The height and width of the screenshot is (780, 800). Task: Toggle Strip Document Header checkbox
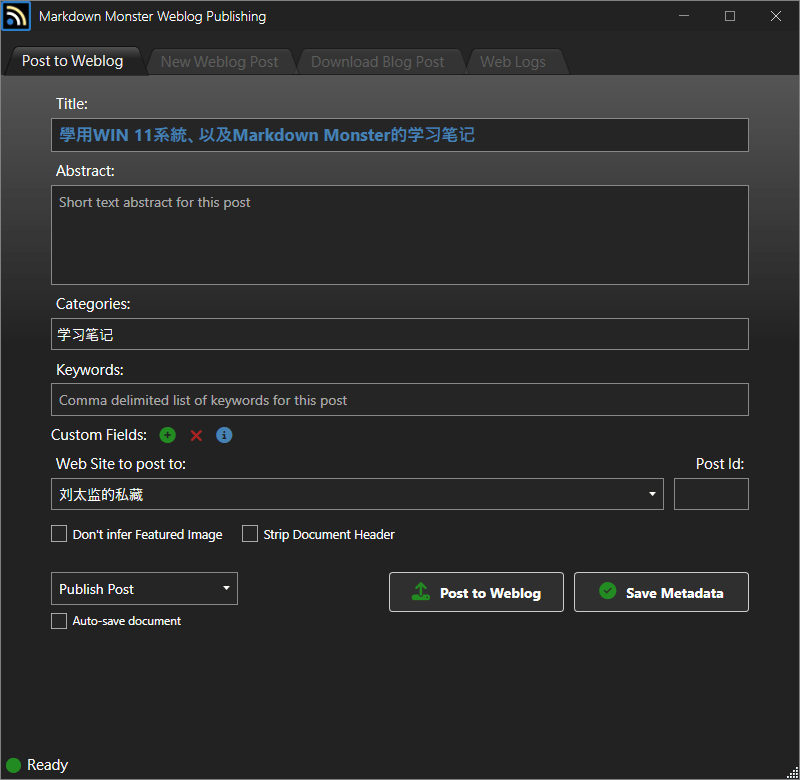[x=249, y=534]
